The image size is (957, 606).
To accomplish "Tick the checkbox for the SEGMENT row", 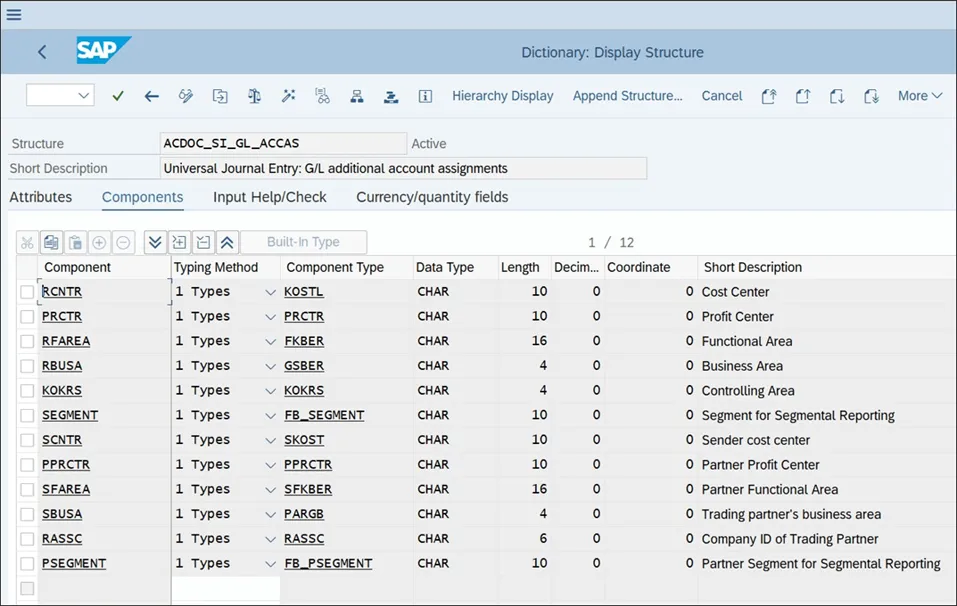I will click(x=27, y=415).
